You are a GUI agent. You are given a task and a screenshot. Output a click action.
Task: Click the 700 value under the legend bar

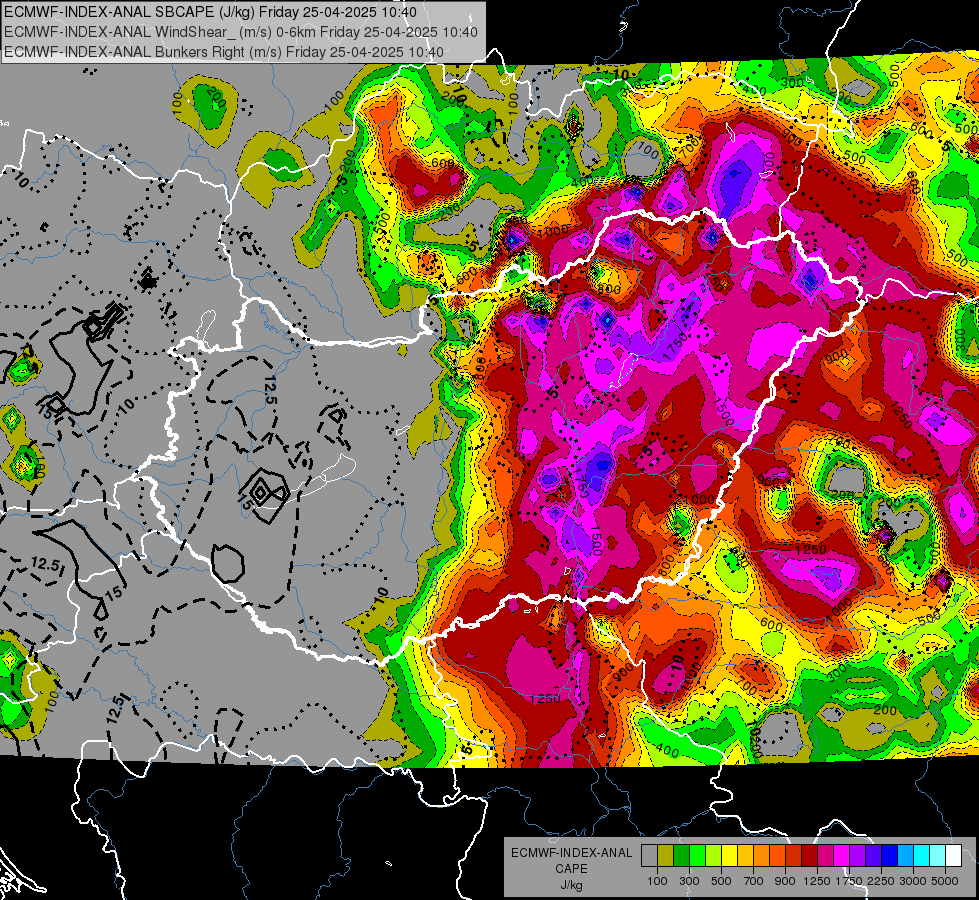tap(754, 881)
